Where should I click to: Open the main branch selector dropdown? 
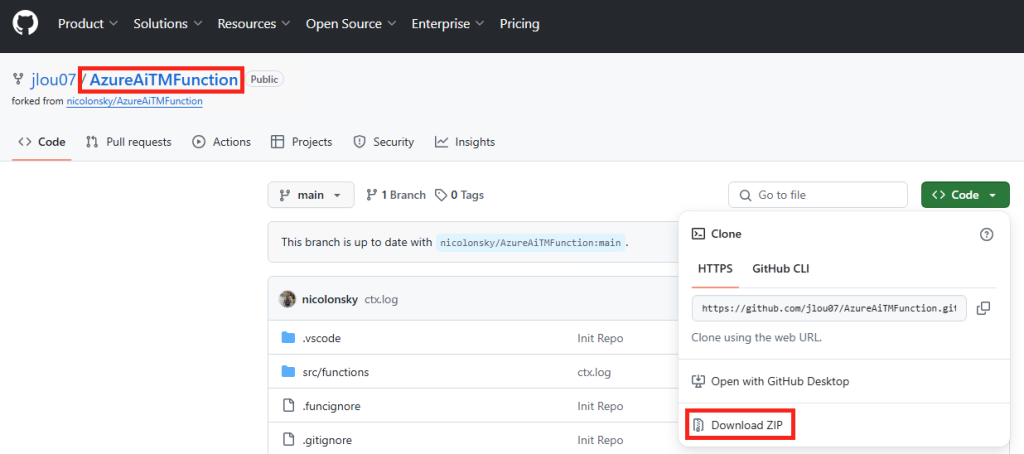pyautogui.click(x=311, y=195)
